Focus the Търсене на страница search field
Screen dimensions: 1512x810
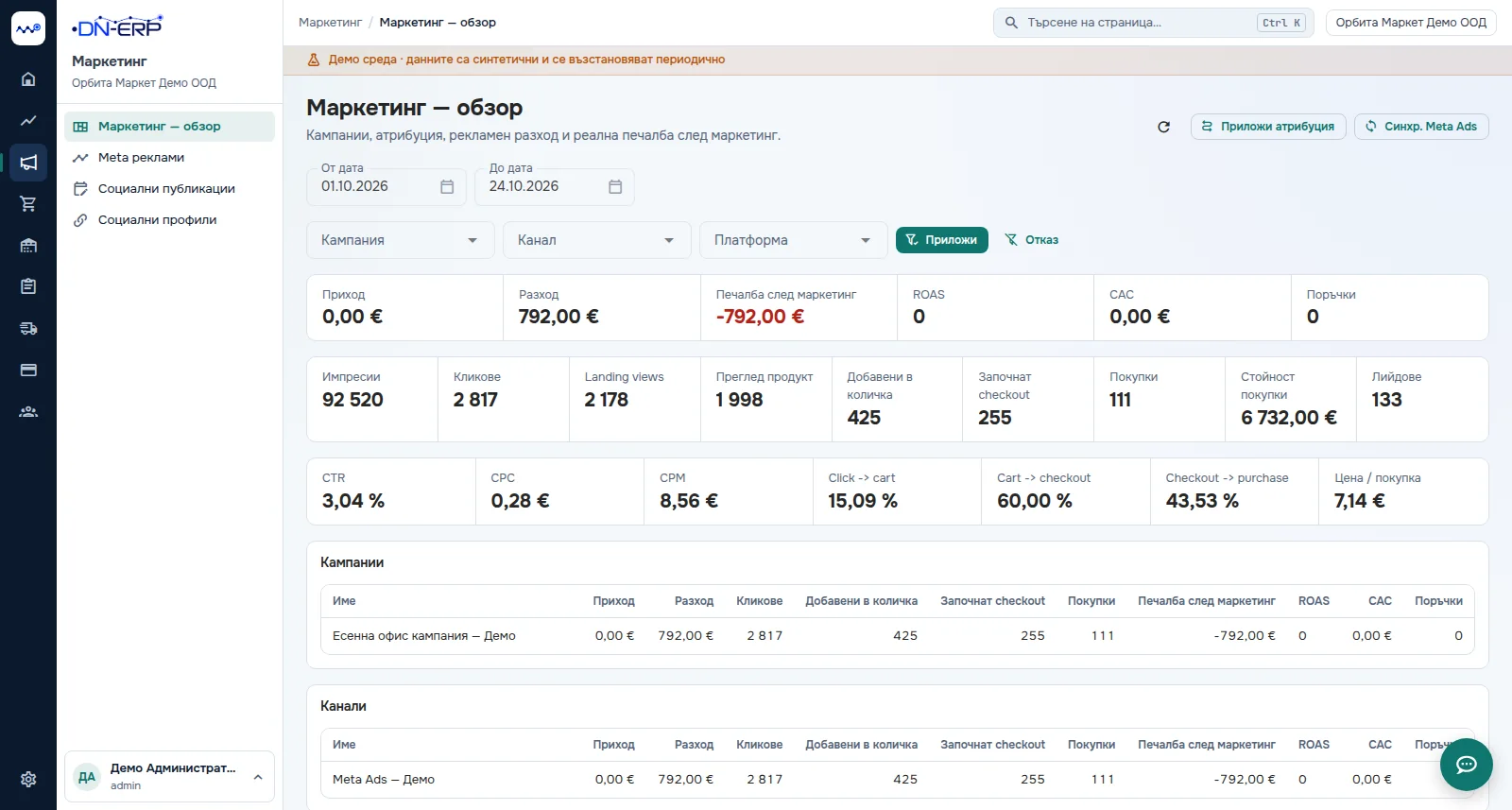[x=1153, y=23]
